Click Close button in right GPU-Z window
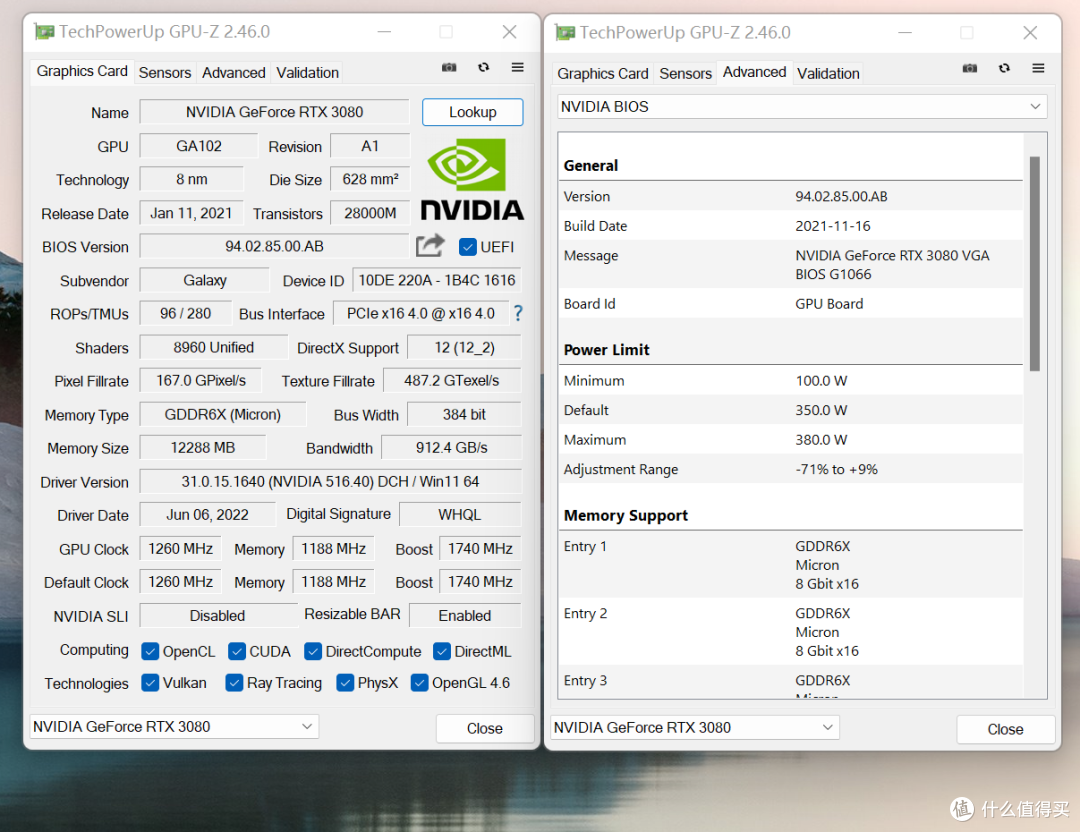This screenshot has height=832, width=1080. [1006, 729]
